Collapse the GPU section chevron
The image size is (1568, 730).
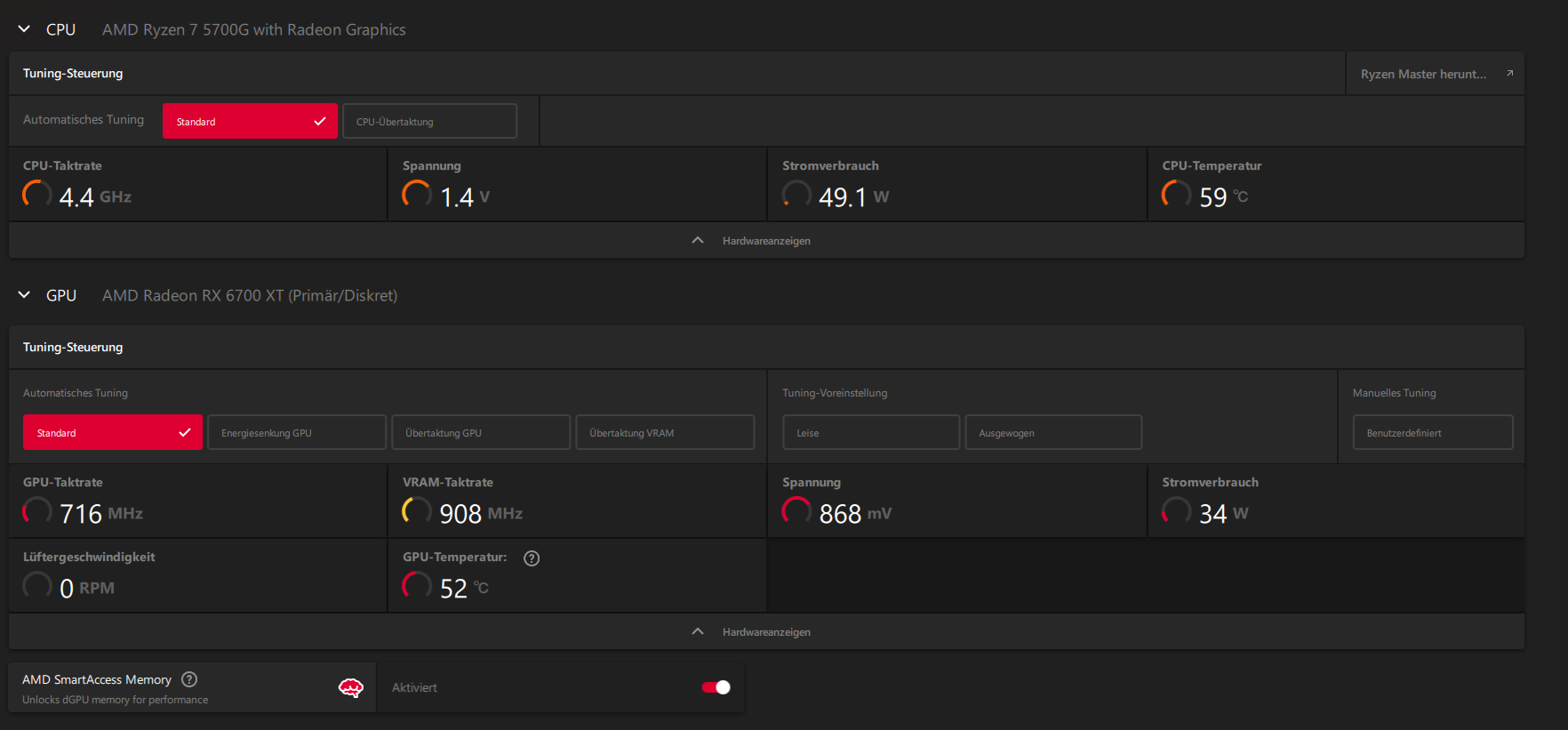(24, 295)
